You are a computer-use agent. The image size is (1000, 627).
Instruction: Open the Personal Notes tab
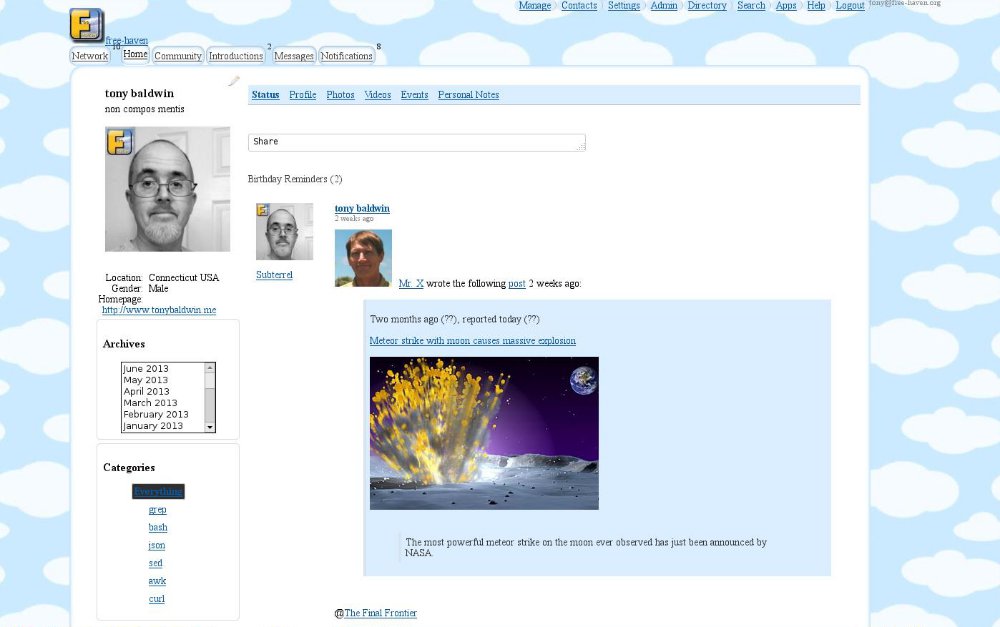tap(468, 95)
